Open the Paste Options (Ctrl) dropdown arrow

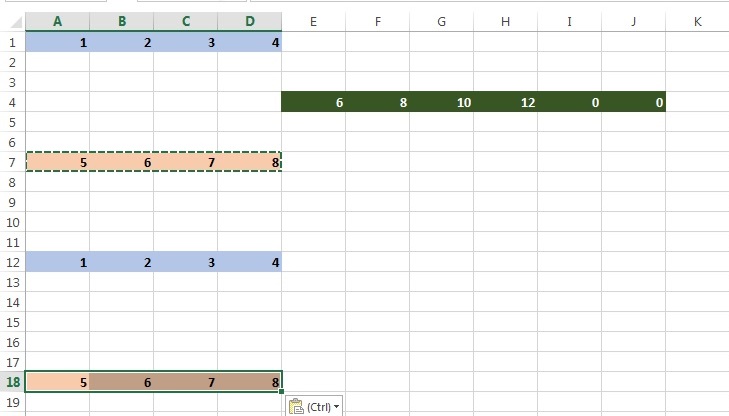338,407
